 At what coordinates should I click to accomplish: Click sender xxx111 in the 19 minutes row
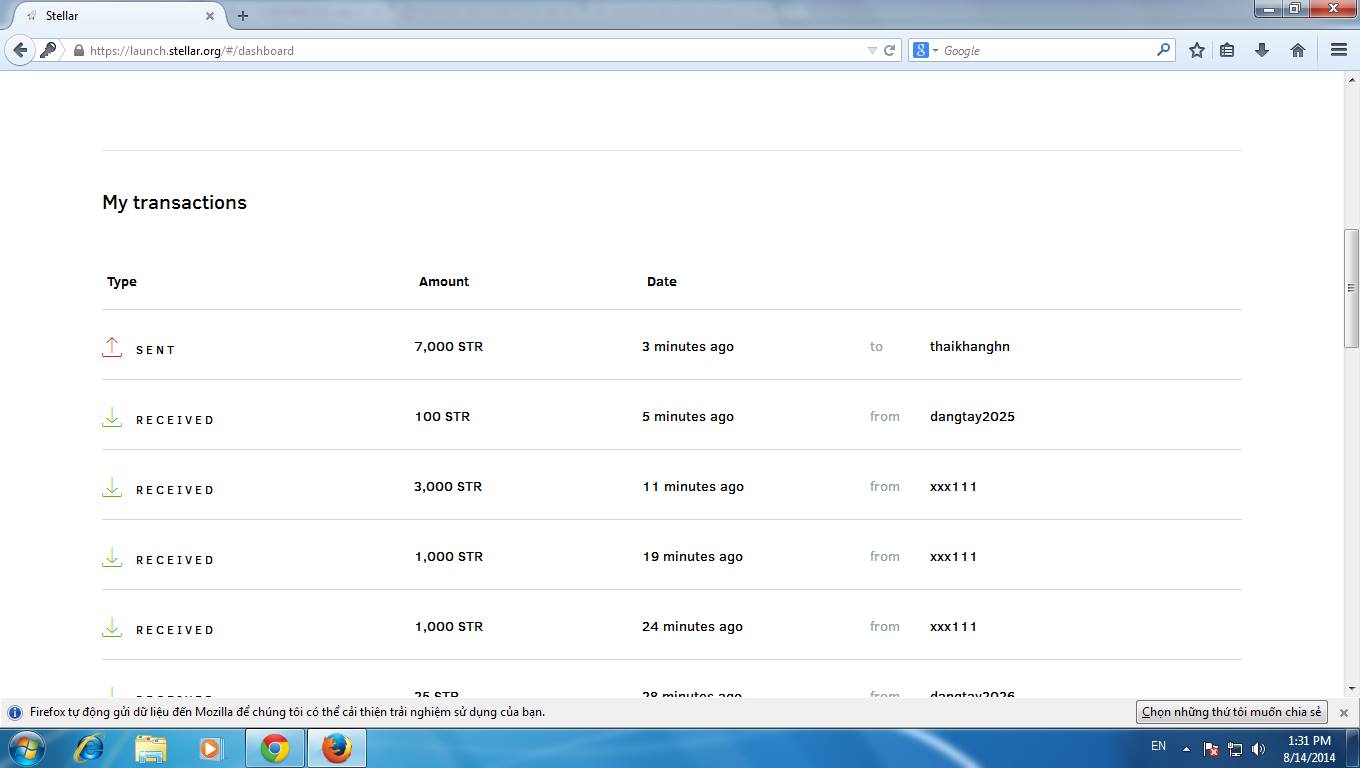click(953, 557)
